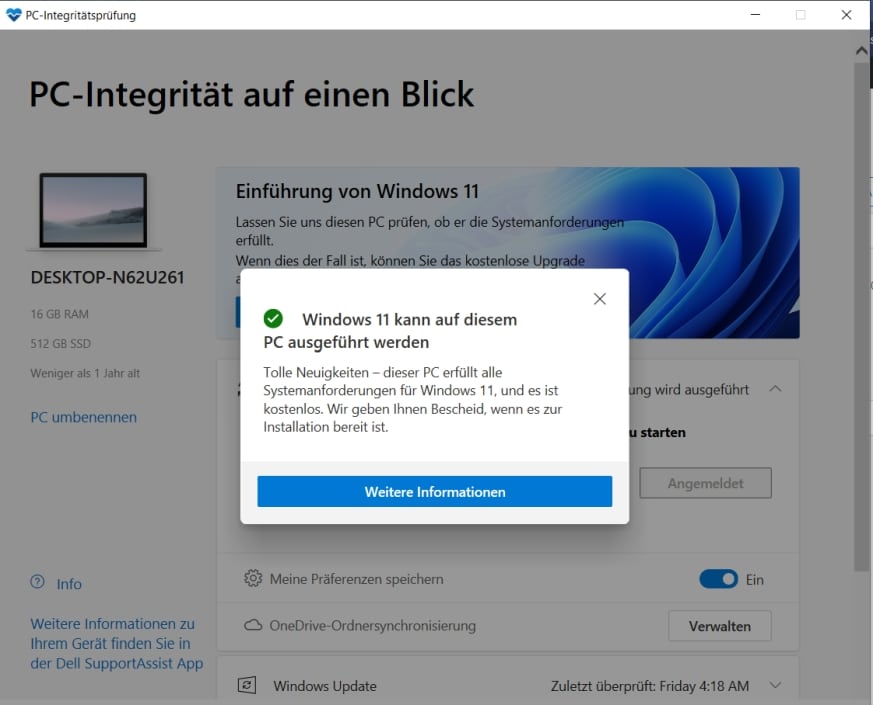Click the laptop device thumbnail

[x=93, y=210]
